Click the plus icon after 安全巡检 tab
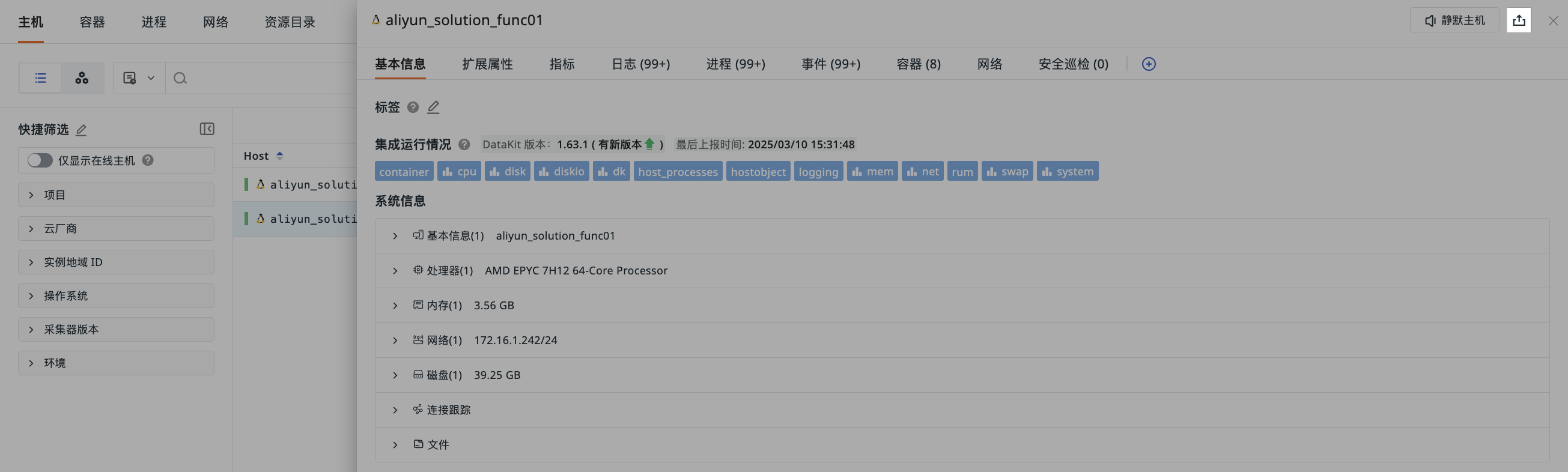 (x=1148, y=64)
